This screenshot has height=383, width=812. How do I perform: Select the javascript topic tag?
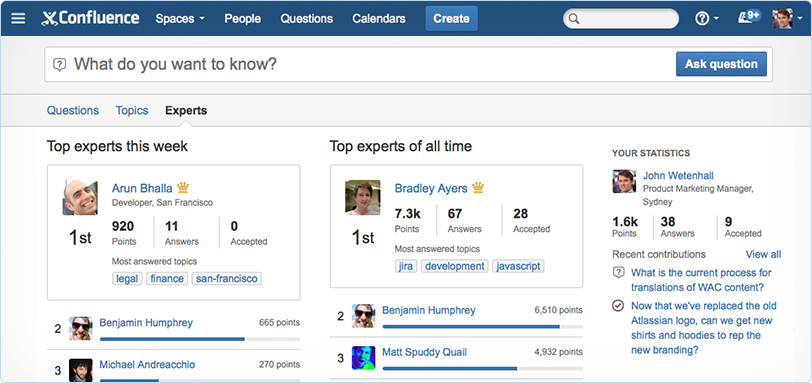(518, 266)
